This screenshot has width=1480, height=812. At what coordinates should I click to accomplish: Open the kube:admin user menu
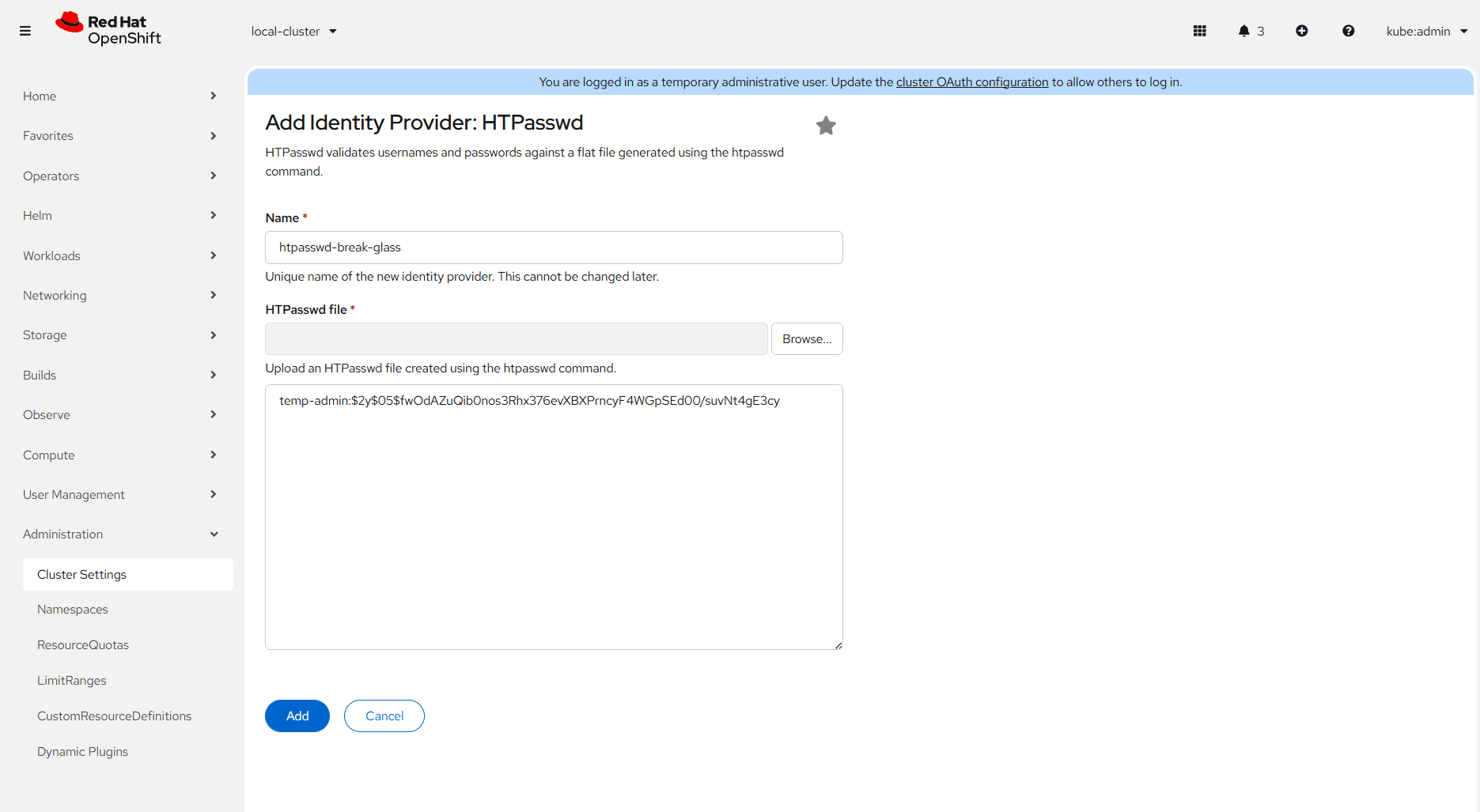(1426, 32)
